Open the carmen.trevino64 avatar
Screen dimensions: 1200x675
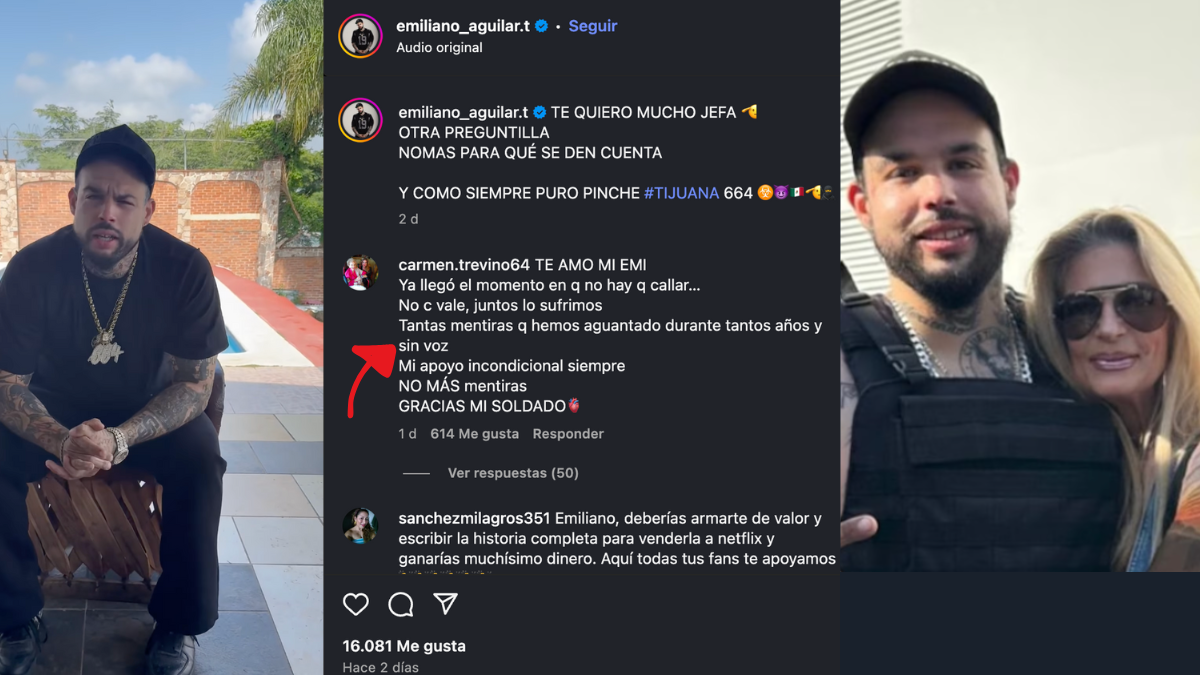click(360, 272)
